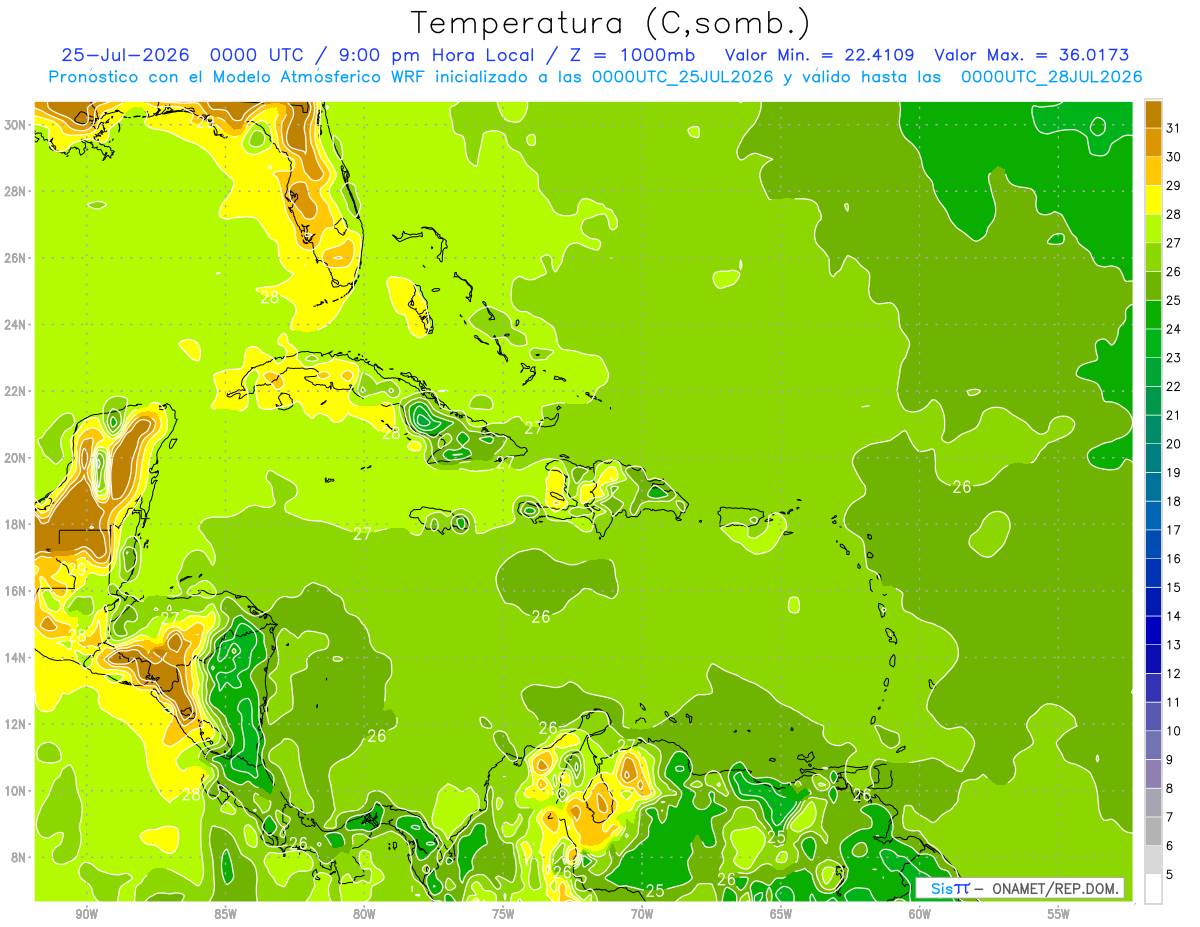Screen dimensions: 1200x927
Task: Click the legend value 18
Action: tap(1174, 501)
